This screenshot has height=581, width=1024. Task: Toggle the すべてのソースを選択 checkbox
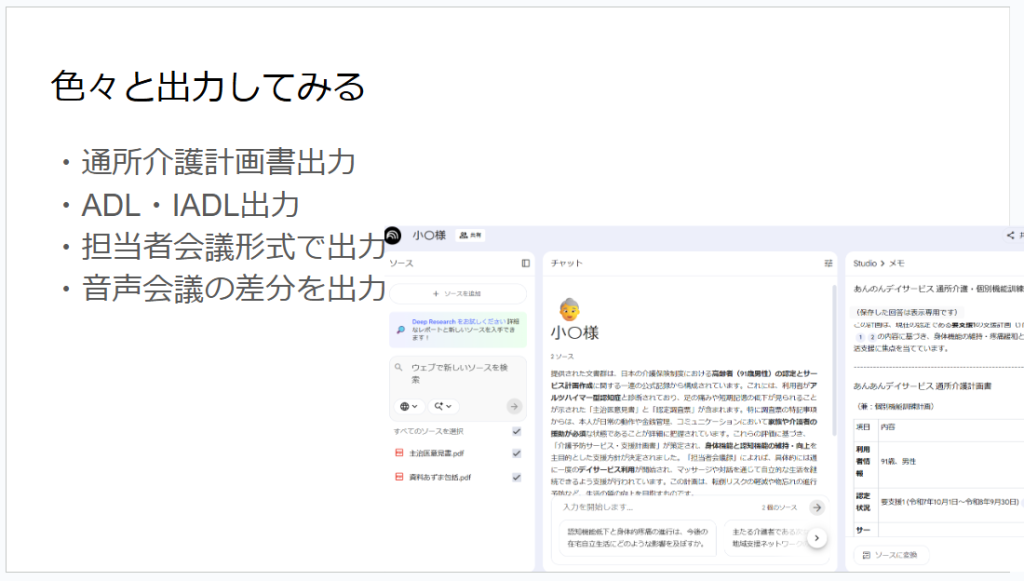tap(516, 431)
